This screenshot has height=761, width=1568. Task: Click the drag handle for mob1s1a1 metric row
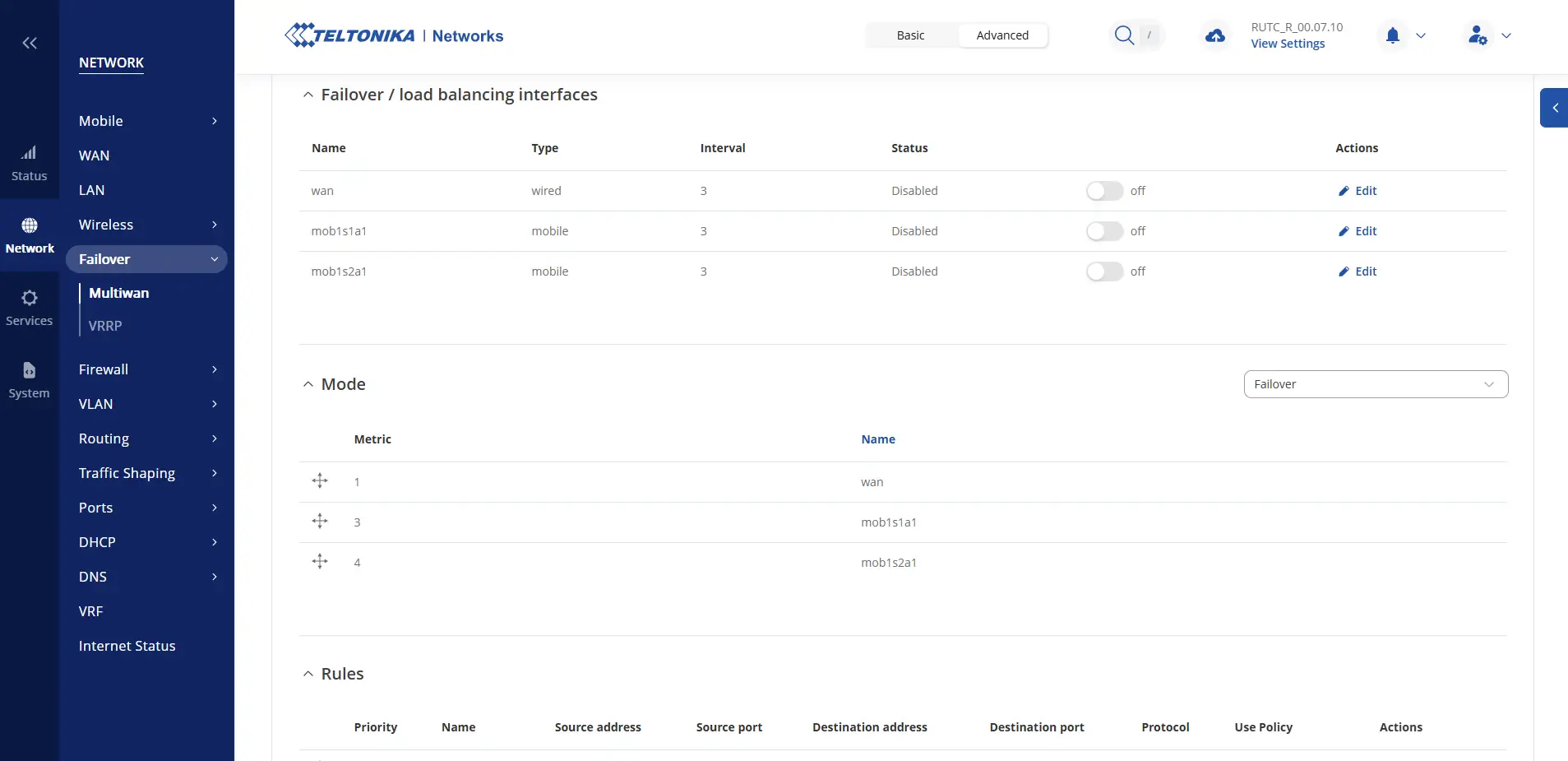pyautogui.click(x=320, y=522)
